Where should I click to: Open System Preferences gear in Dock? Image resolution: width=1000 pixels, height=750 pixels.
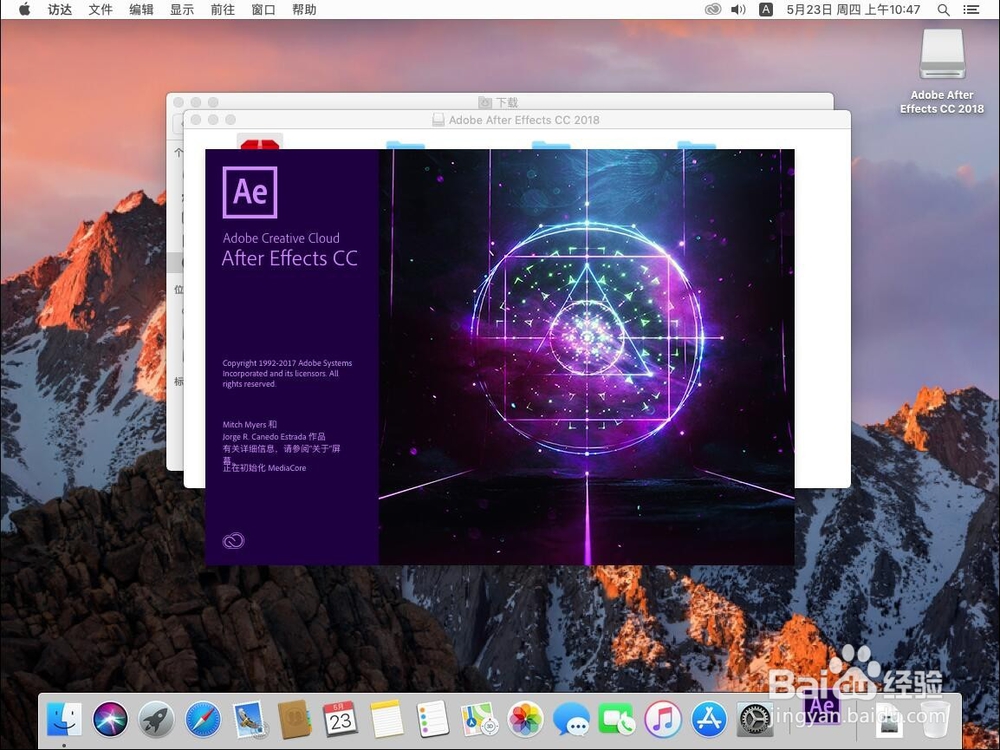click(756, 719)
